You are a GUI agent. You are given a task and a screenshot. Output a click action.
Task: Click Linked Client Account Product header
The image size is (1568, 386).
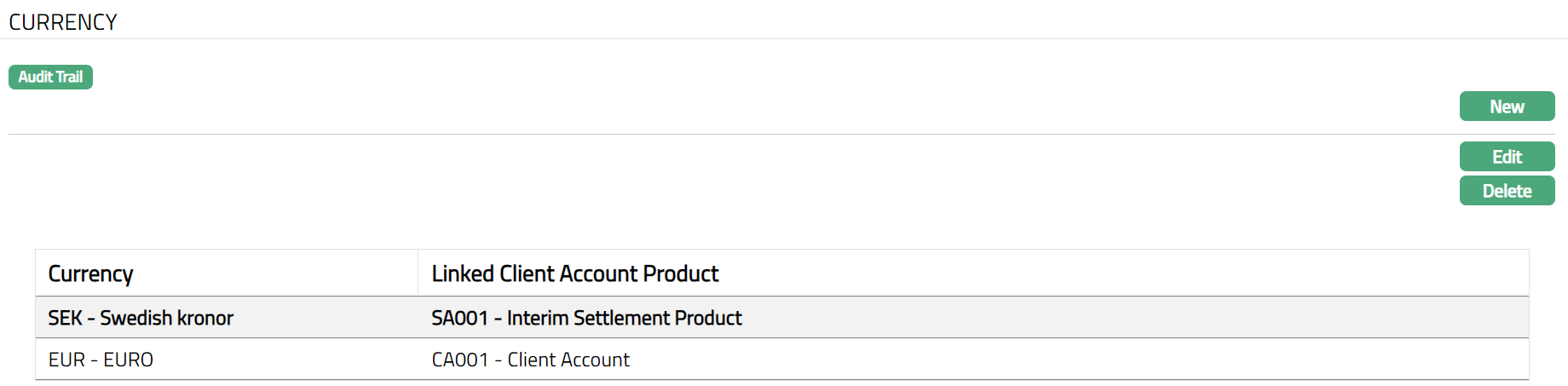pyautogui.click(x=575, y=274)
